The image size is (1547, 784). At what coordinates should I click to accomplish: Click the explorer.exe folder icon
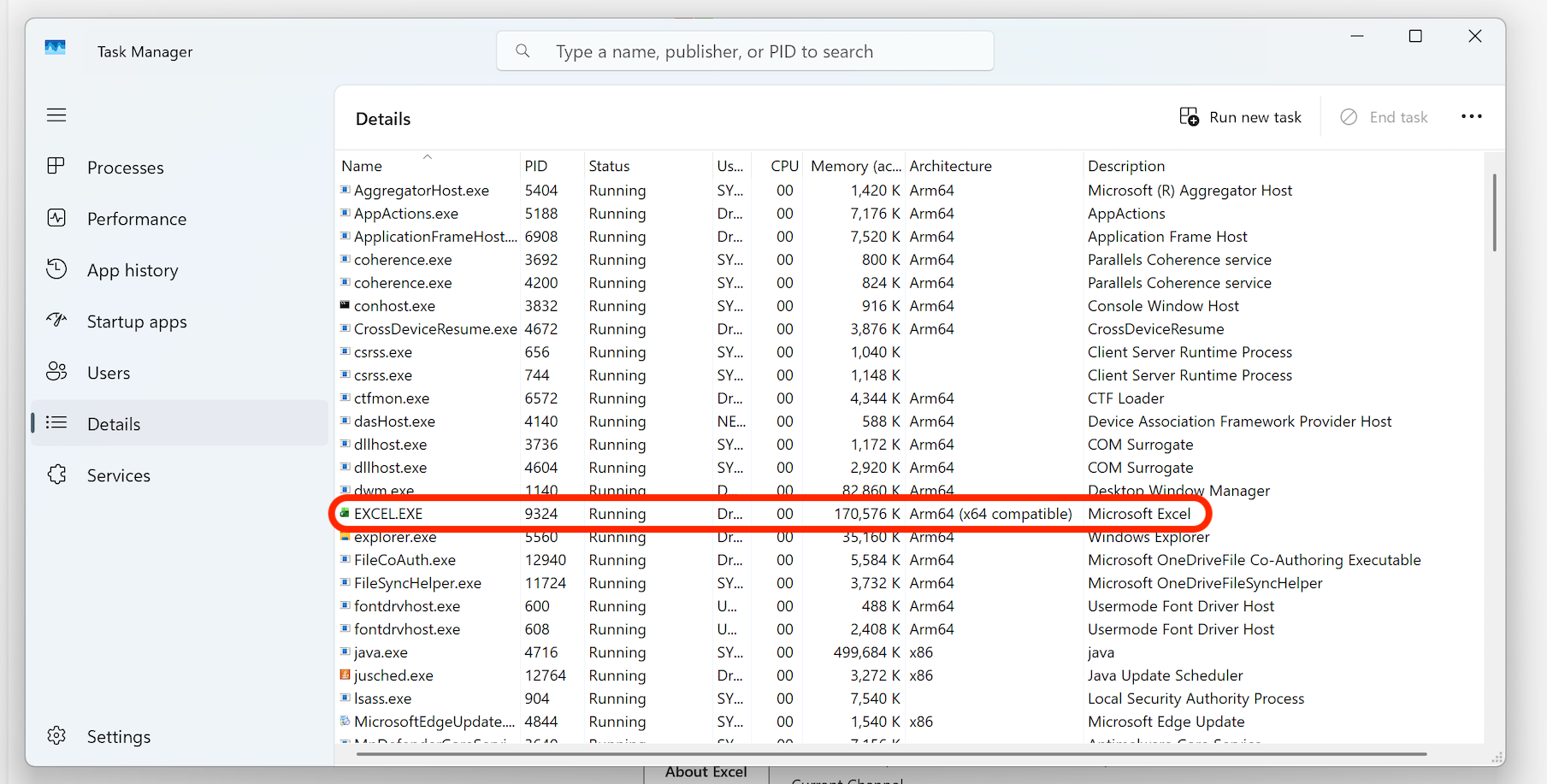(345, 537)
